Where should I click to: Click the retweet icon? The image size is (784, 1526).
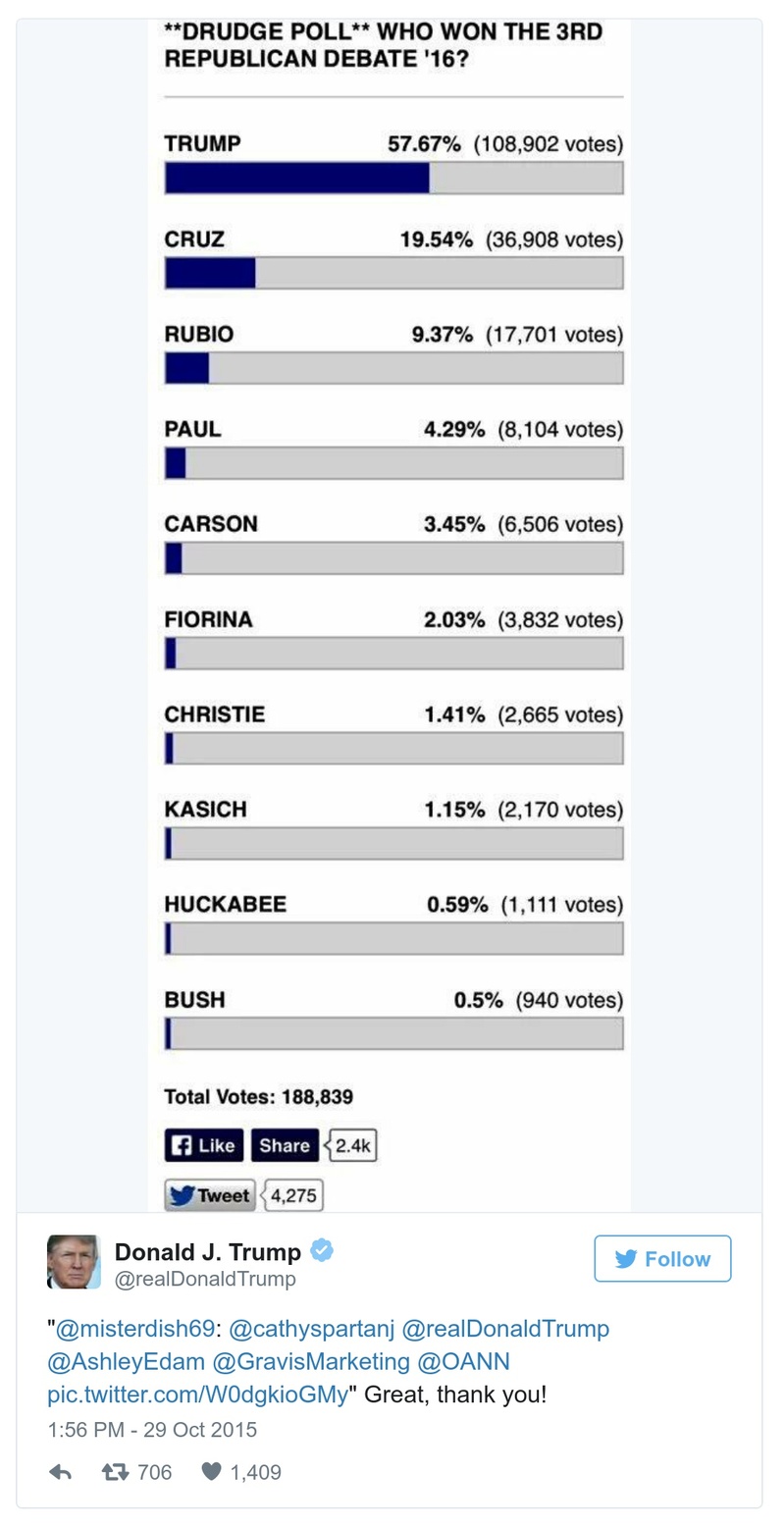[114, 1472]
